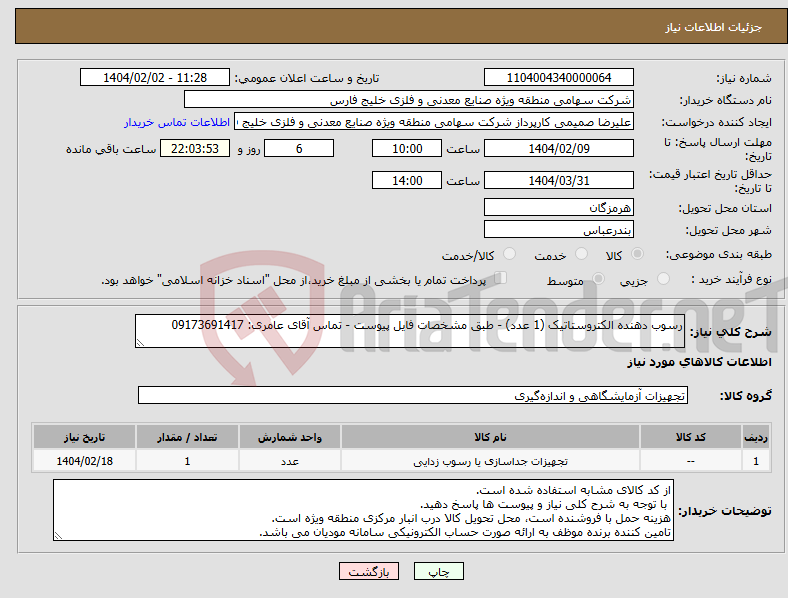Click the remaining time field 22:03:53
The width and height of the screenshot is (788, 598).
tap(195, 149)
